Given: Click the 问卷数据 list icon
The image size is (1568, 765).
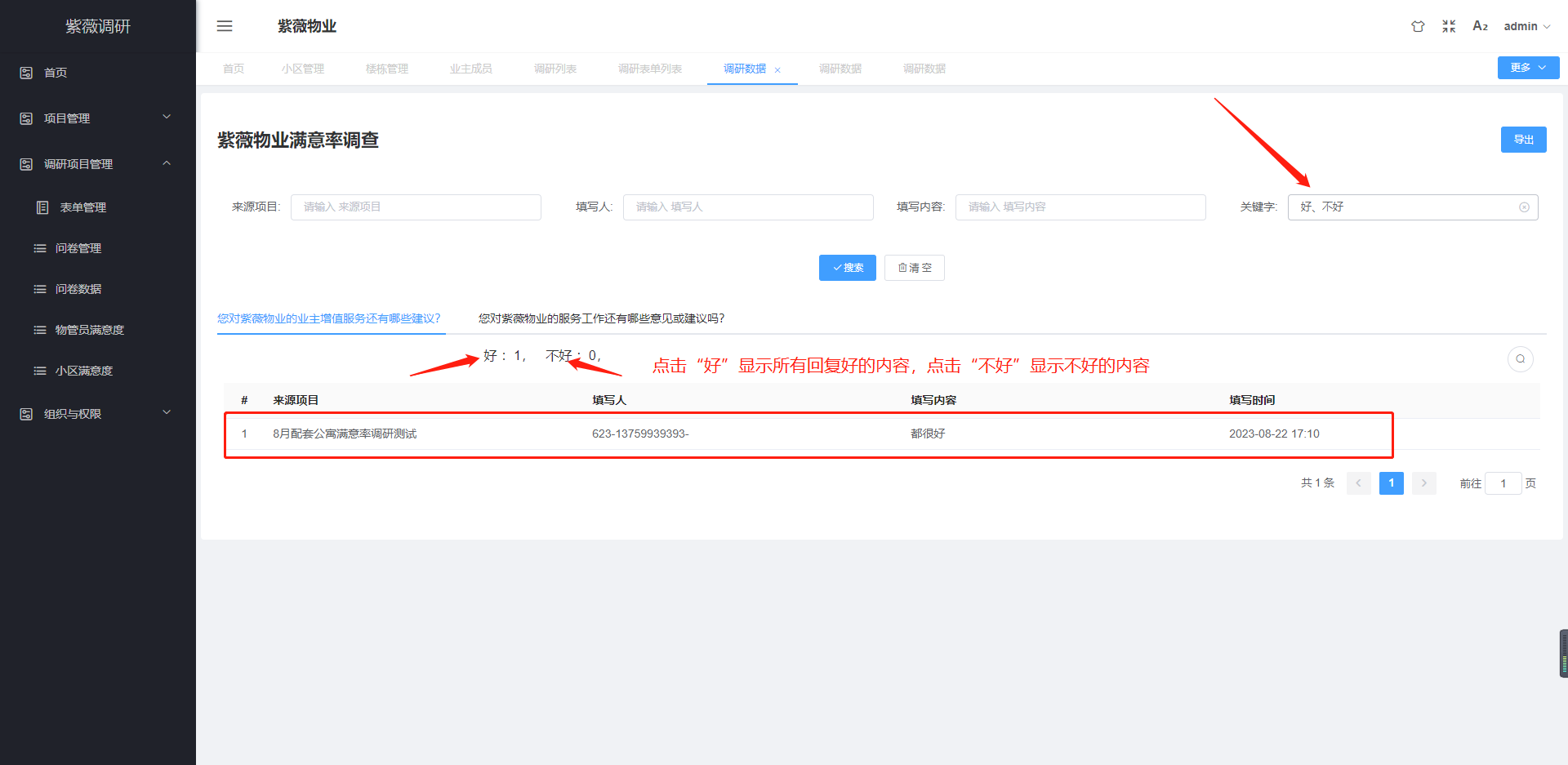Looking at the screenshot, I should (39, 289).
